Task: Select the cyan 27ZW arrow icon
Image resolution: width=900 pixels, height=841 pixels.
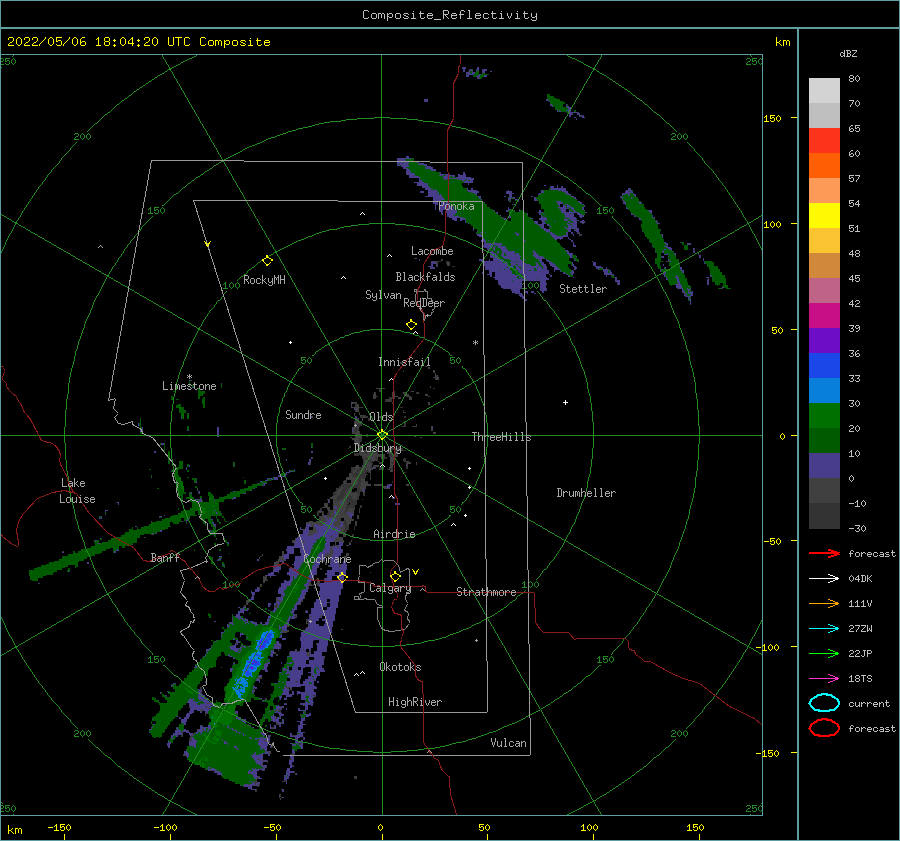Action: coord(824,629)
